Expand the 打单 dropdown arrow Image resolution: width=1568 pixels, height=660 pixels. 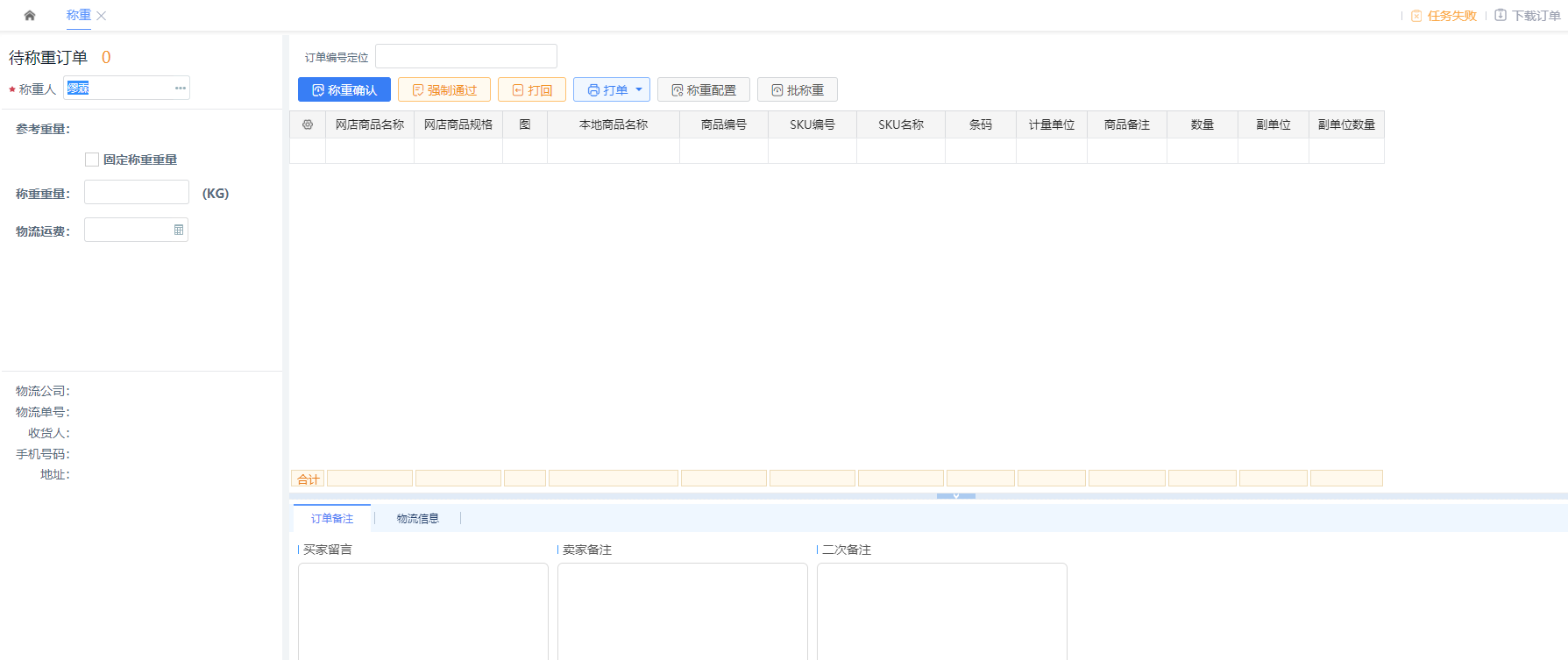click(x=639, y=89)
